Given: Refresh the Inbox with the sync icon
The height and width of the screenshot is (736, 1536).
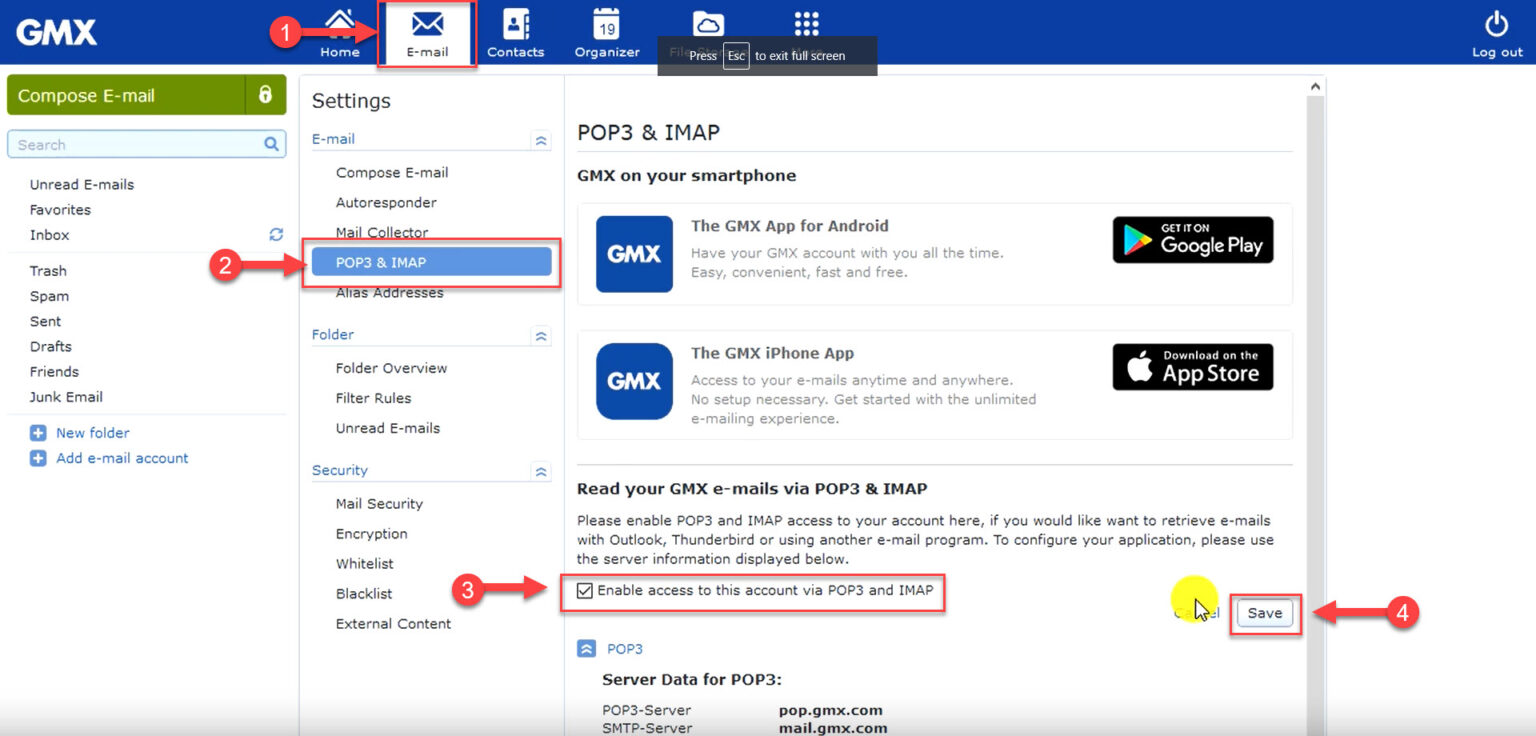Looking at the screenshot, I should coord(276,234).
